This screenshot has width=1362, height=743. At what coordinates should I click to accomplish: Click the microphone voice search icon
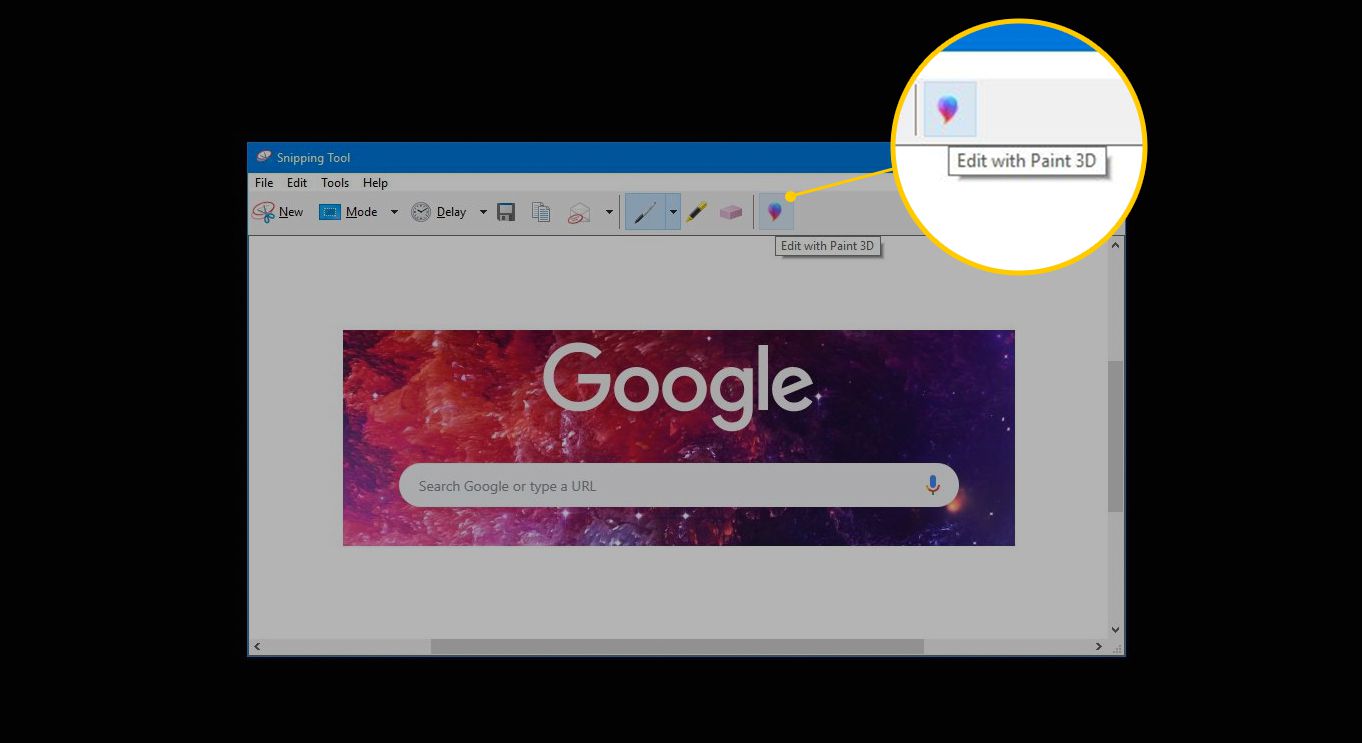(932, 485)
